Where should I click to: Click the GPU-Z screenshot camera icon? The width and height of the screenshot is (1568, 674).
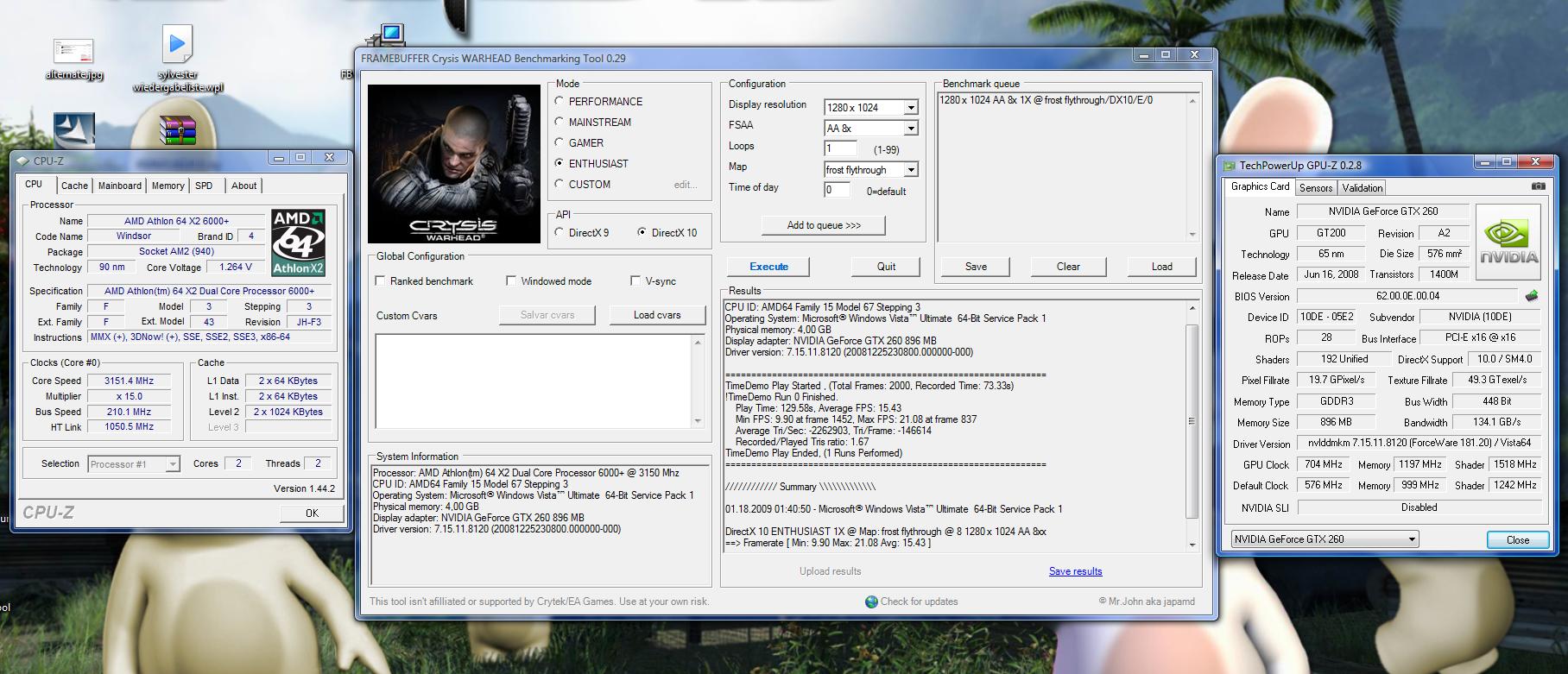tap(1538, 186)
